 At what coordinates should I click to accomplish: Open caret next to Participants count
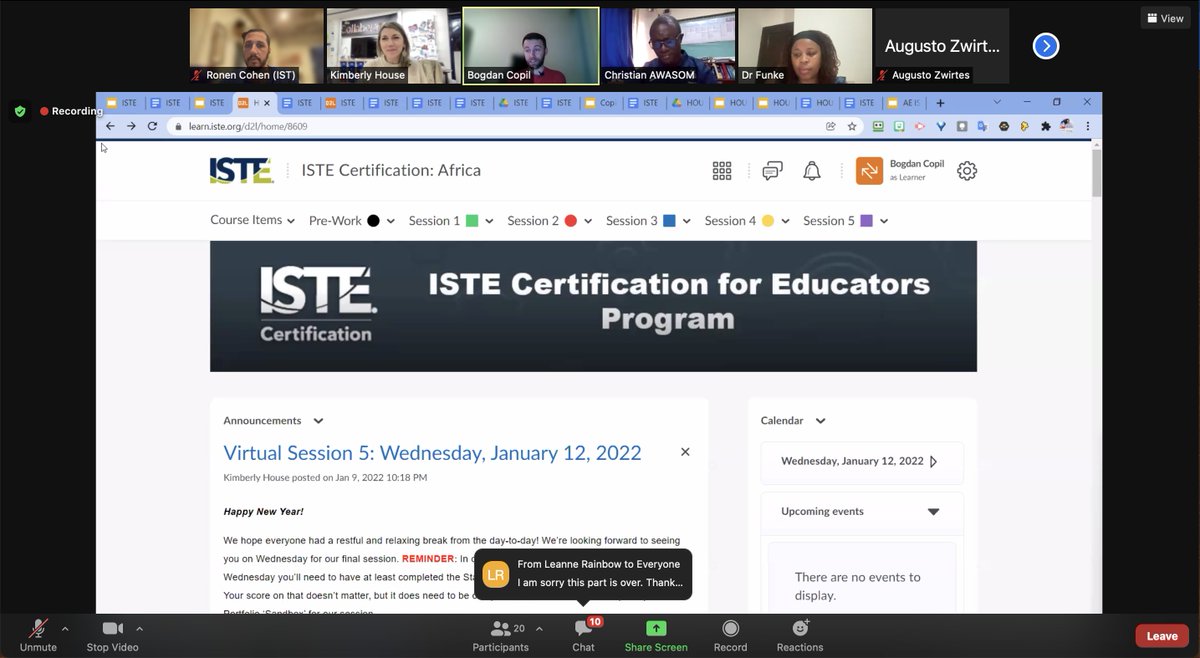coord(539,629)
